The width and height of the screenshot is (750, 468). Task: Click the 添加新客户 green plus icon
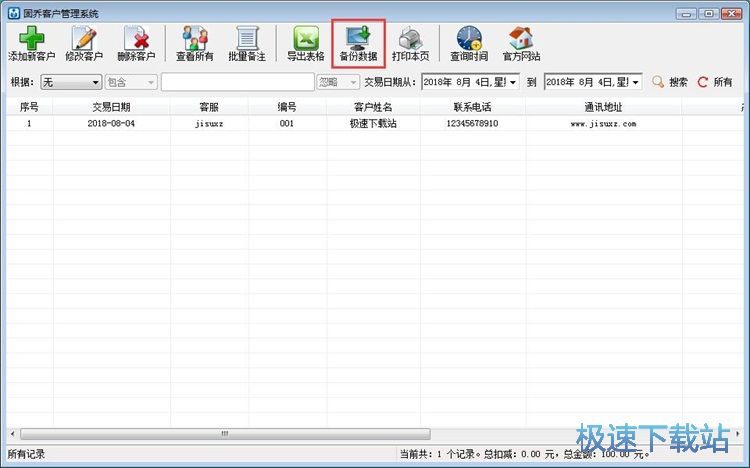click(32, 38)
